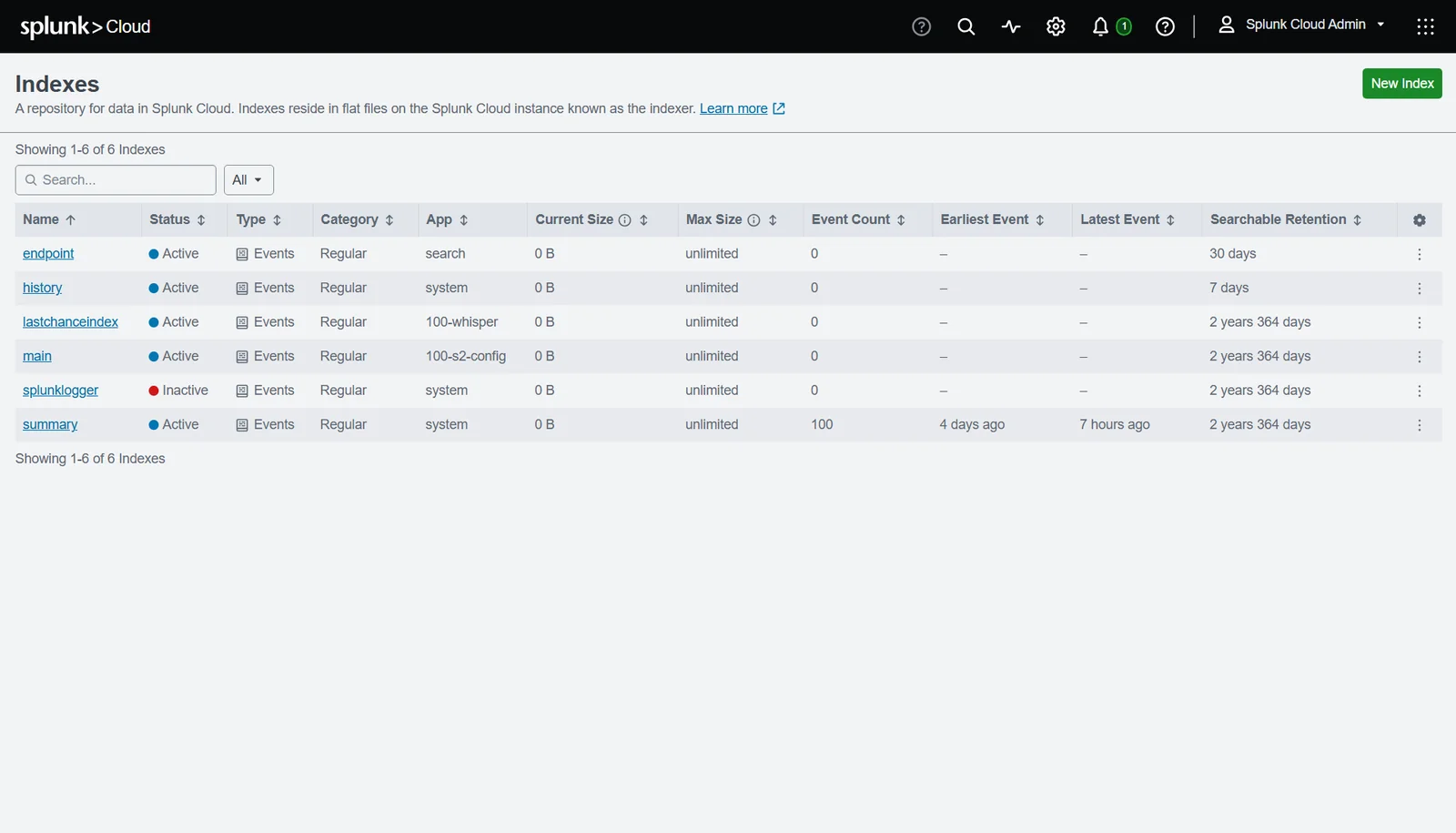Select the '100-whisper' app cell
The width and height of the screenshot is (1456, 833).
pyautogui.click(x=461, y=322)
